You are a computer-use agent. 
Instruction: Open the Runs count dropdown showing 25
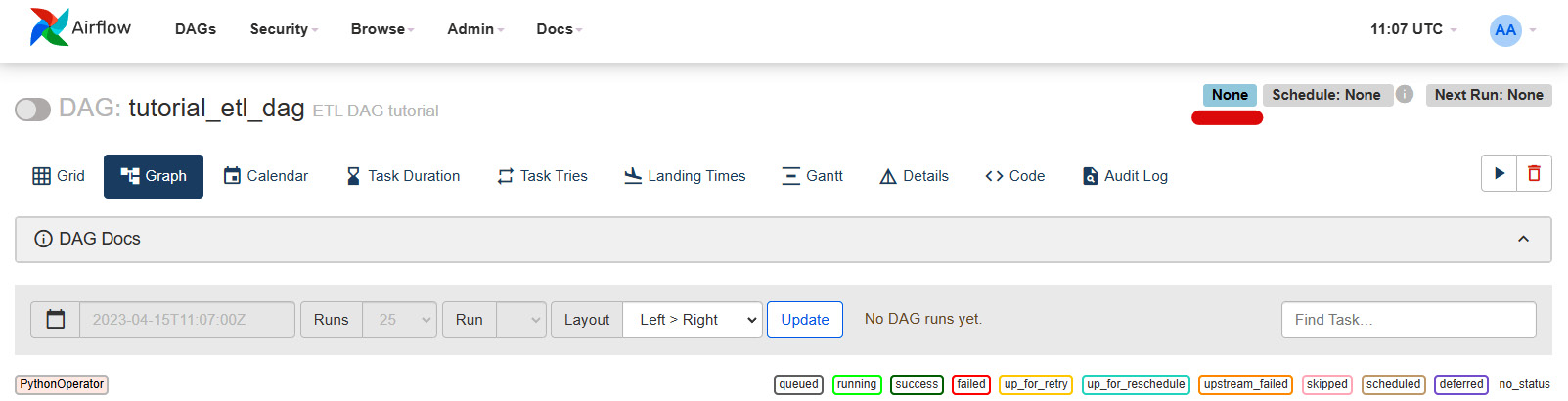[x=399, y=320]
